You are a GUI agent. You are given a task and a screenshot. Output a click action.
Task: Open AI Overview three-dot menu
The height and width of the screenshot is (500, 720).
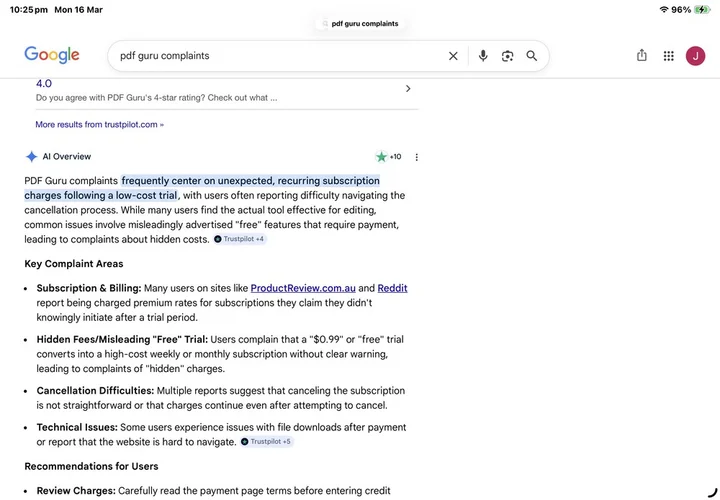(x=416, y=157)
